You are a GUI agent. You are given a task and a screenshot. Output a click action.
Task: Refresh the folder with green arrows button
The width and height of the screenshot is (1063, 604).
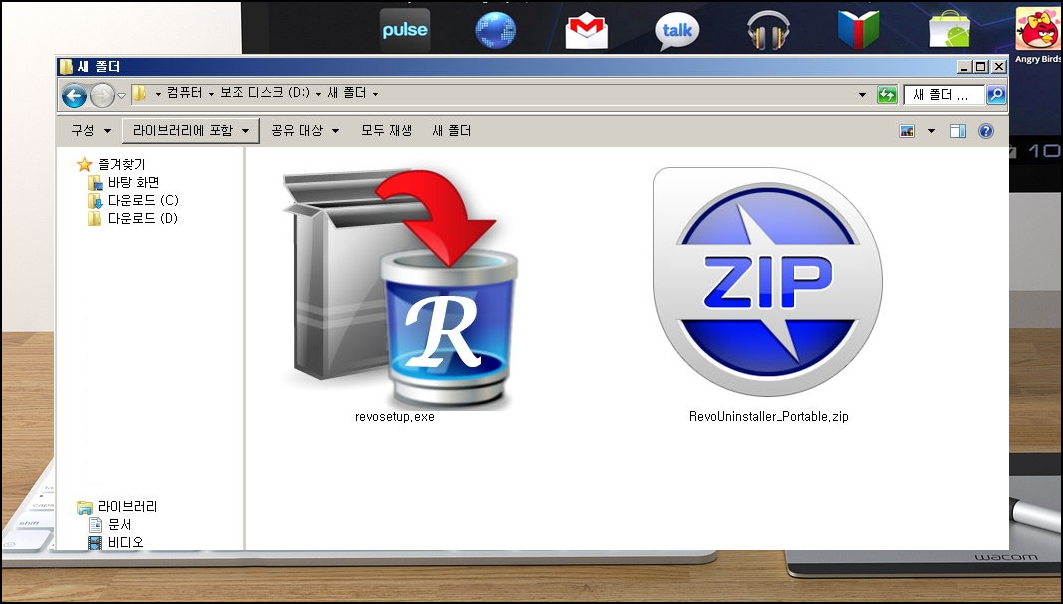pos(887,95)
